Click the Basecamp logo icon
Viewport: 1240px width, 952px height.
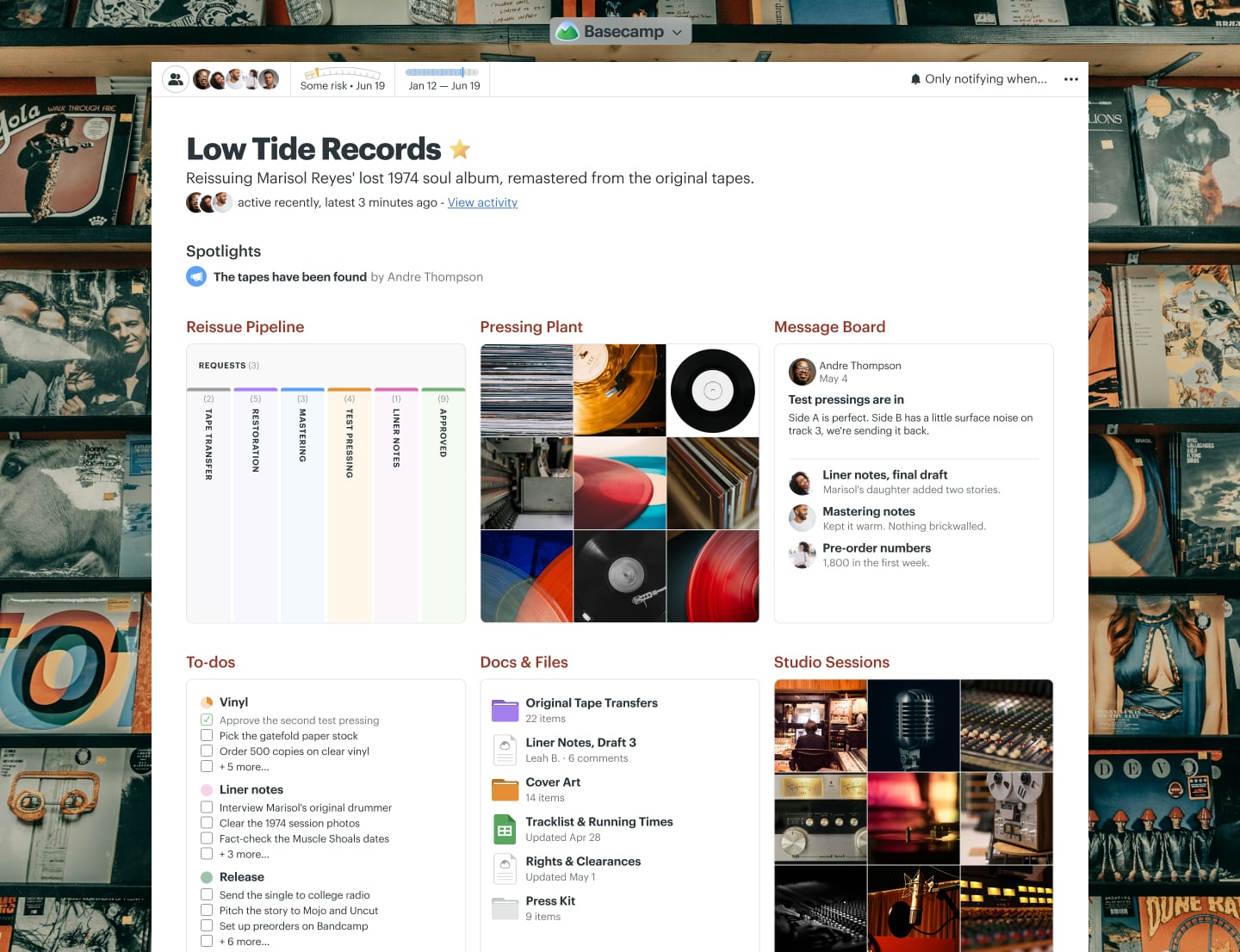tap(567, 32)
